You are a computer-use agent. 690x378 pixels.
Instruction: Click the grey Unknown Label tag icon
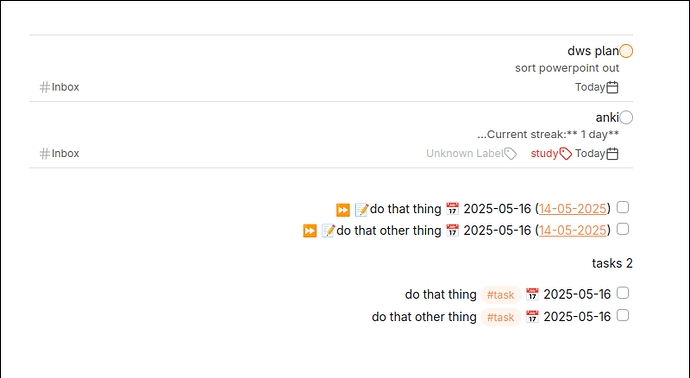[510, 154]
